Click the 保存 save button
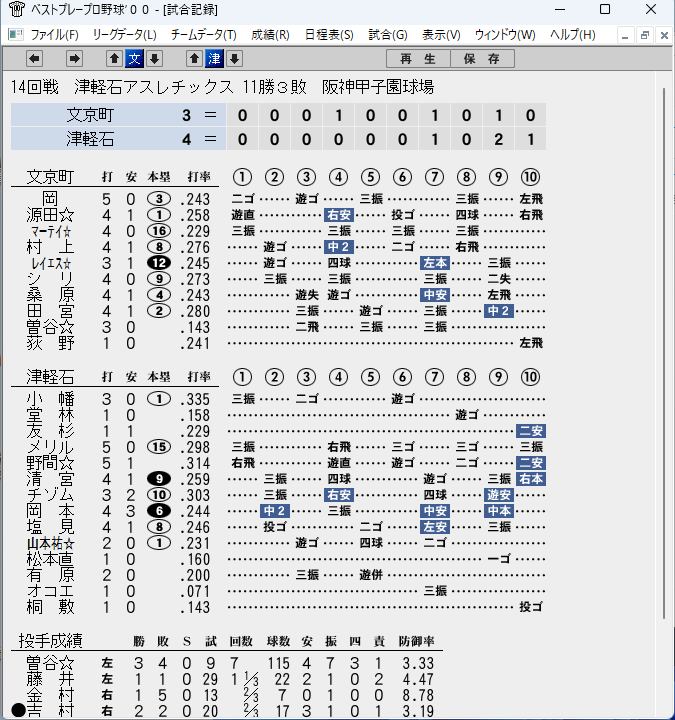The image size is (675, 720). click(482, 59)
